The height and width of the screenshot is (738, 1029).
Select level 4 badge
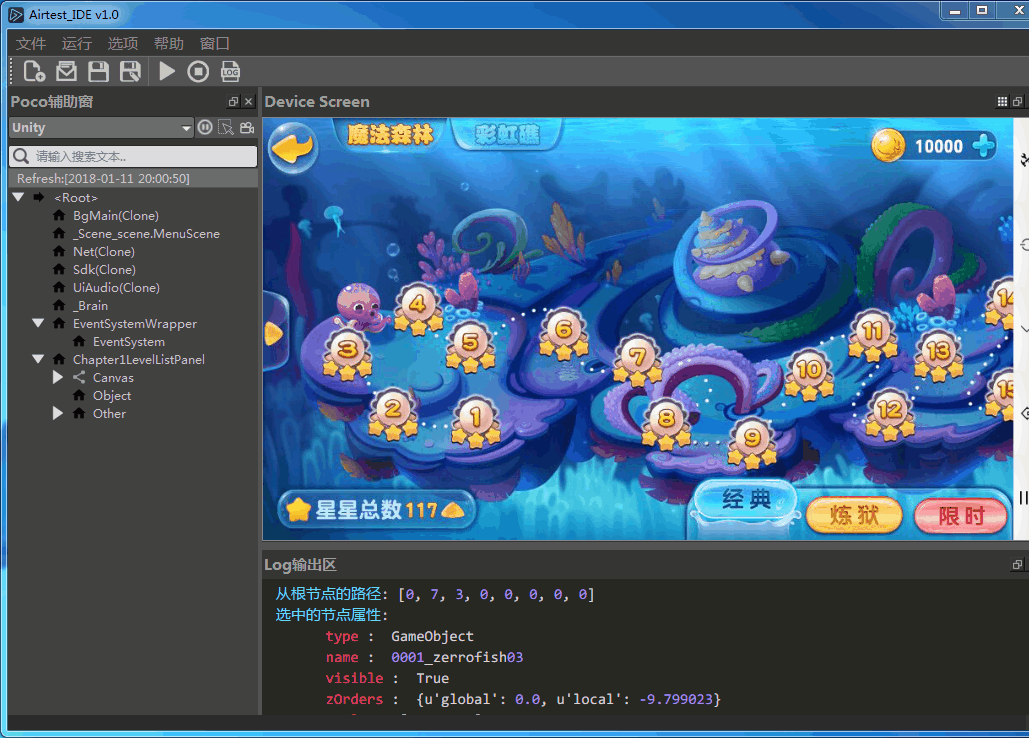tap(418, 309)
